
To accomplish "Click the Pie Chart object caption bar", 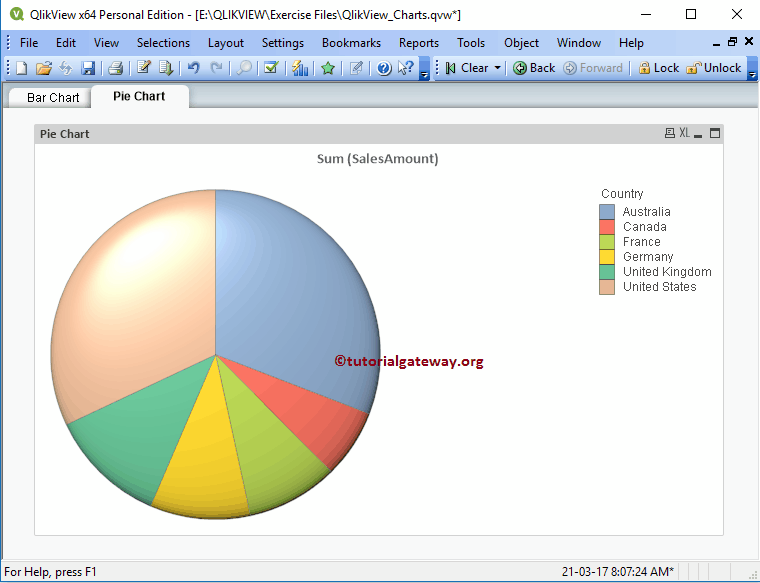I will click(x=349, y=134).
